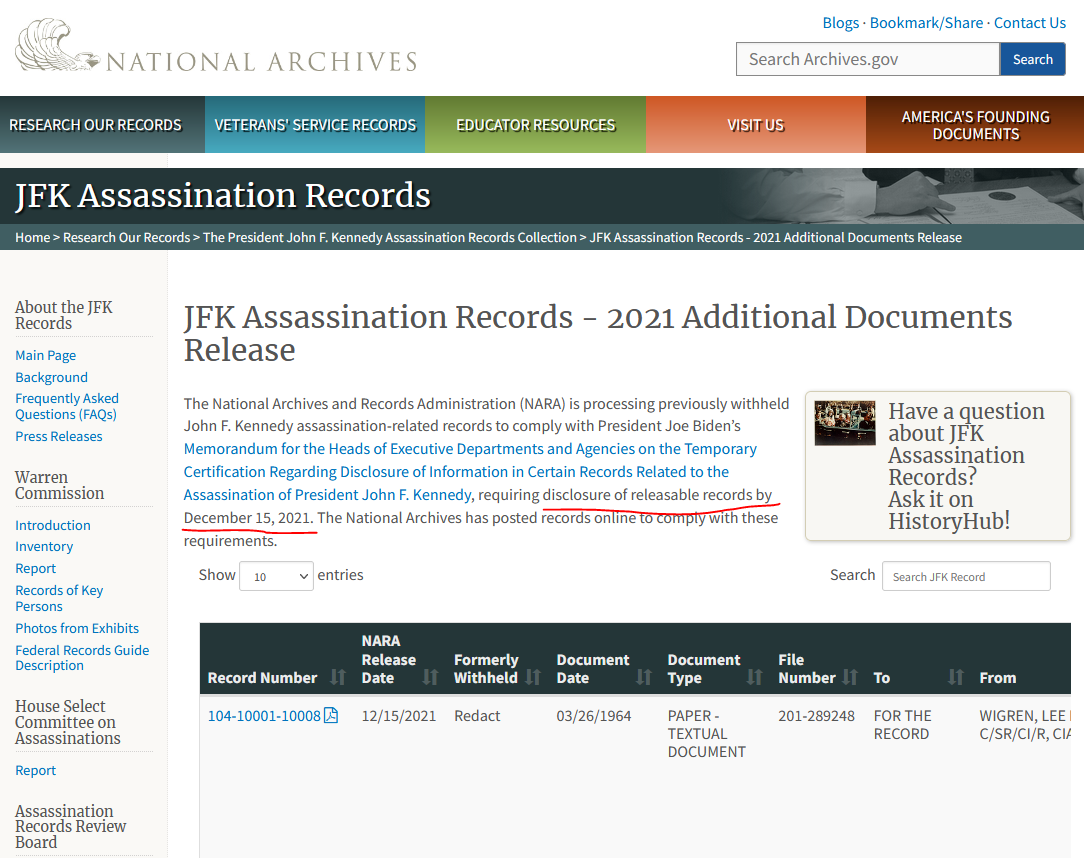Click the National Archives eagle logo
The width and height of the screenshot is (1084, 858).
point(57,45)
